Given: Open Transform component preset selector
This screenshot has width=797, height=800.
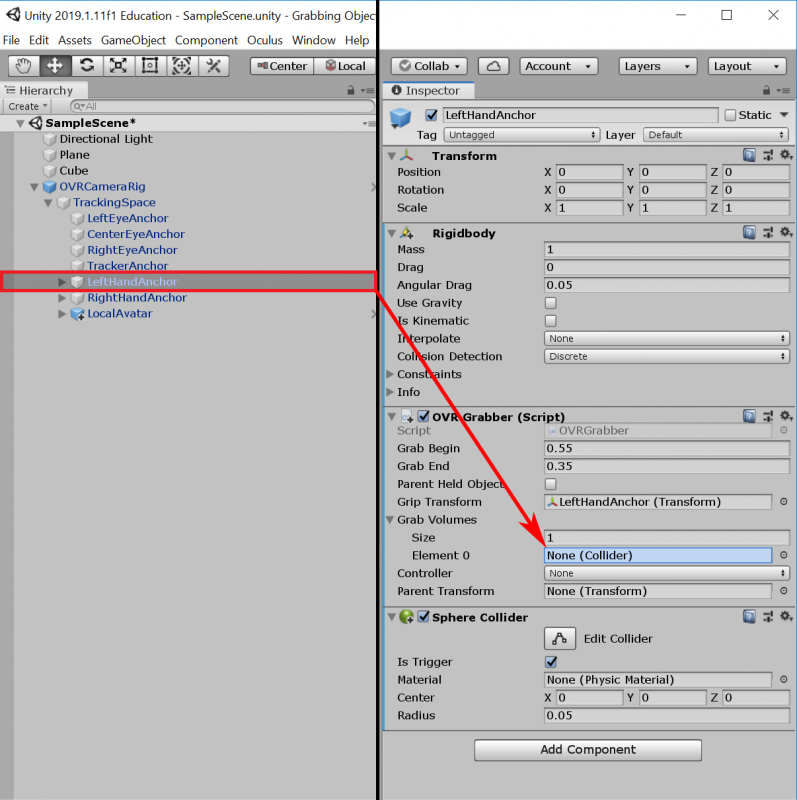Looking at the screenshot, I should (768, 155).
